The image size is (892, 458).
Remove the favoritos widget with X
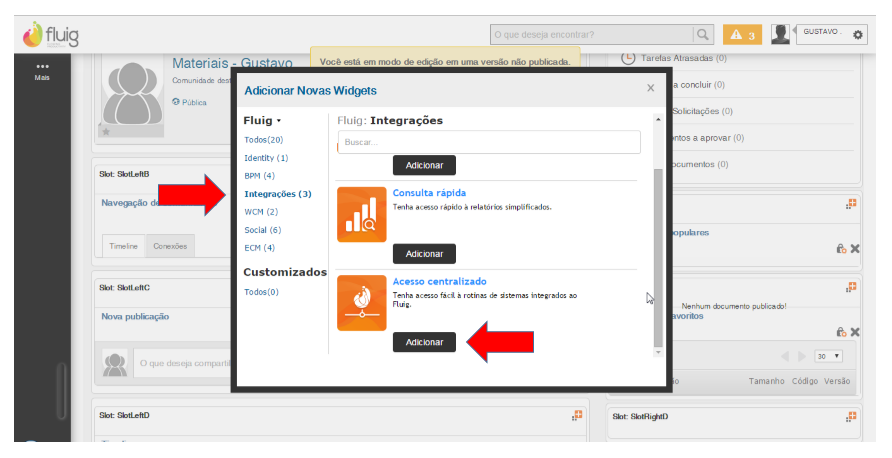point(854,332)
